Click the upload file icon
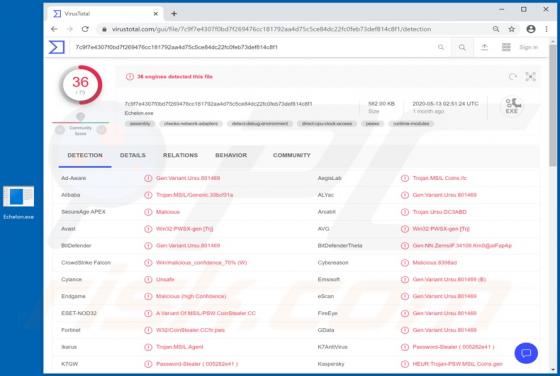Screen dimensions: 560x376 point(484,47)
